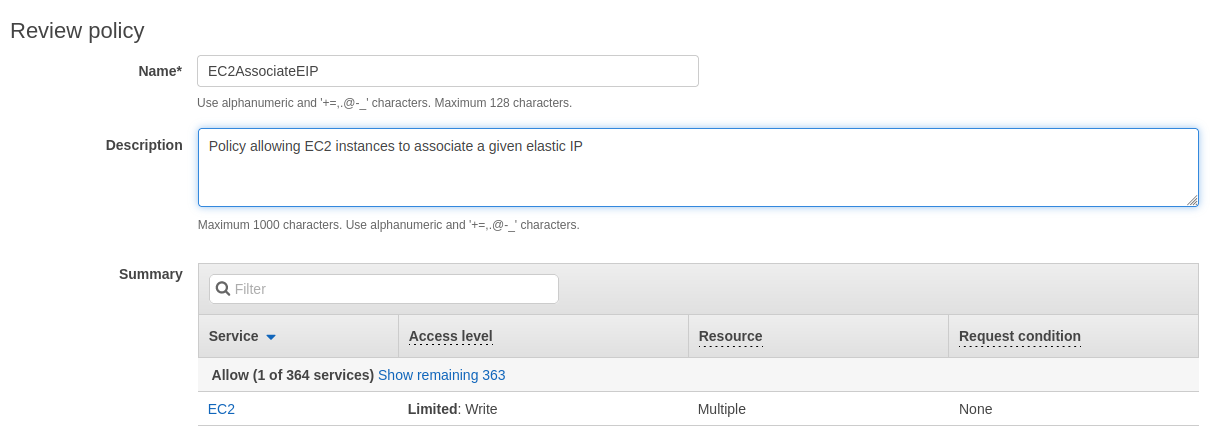Click the Allow (1 of 364 services) row
The width and height of the screenshot is (1210, 440).
(x=292, y=375)
